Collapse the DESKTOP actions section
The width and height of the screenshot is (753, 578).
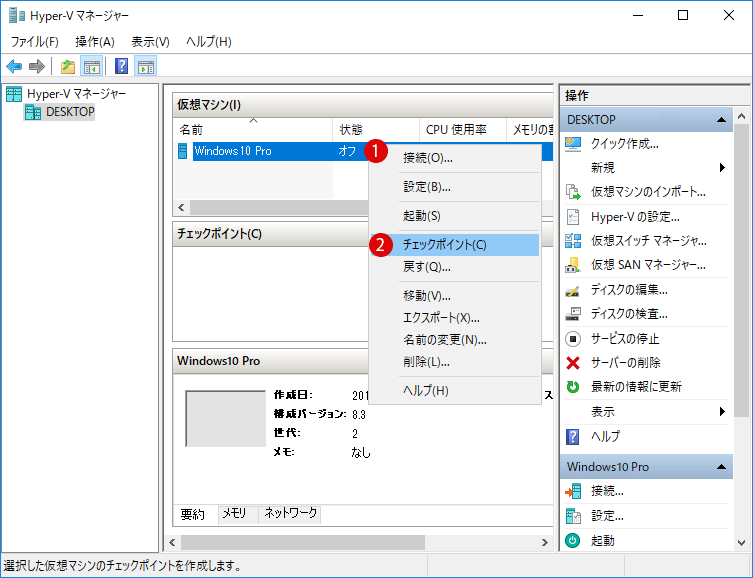coord(721,120)
